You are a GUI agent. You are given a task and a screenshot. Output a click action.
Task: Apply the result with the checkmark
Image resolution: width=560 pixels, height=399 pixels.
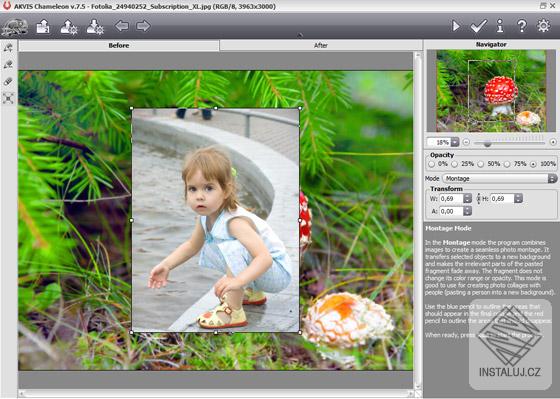click(x=478, y=26)
